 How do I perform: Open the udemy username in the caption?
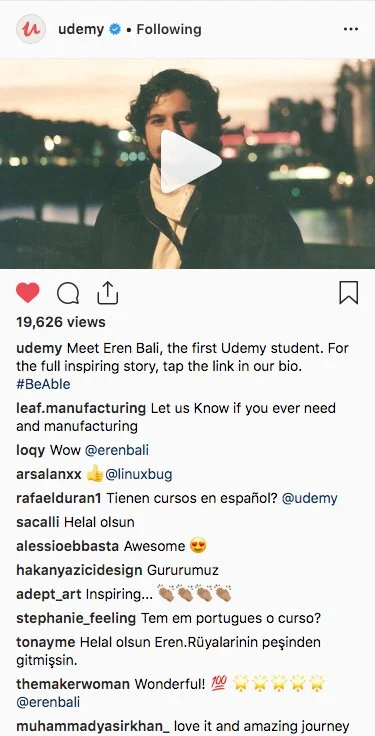click(39, 349)
